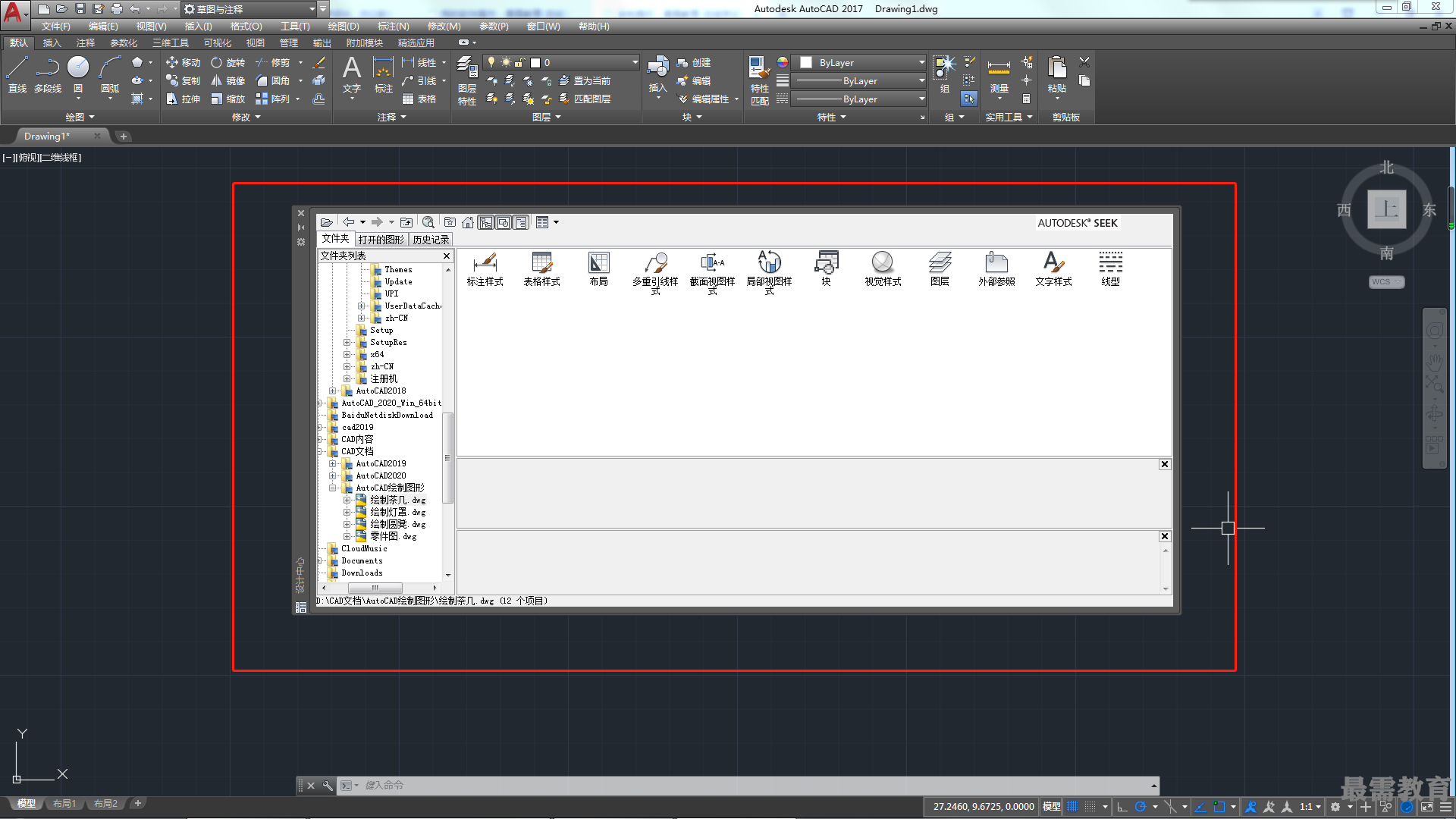This screenshot has width=1456, height=819.
Task: Click the Insert block (插入) icon
Action: 657,74
